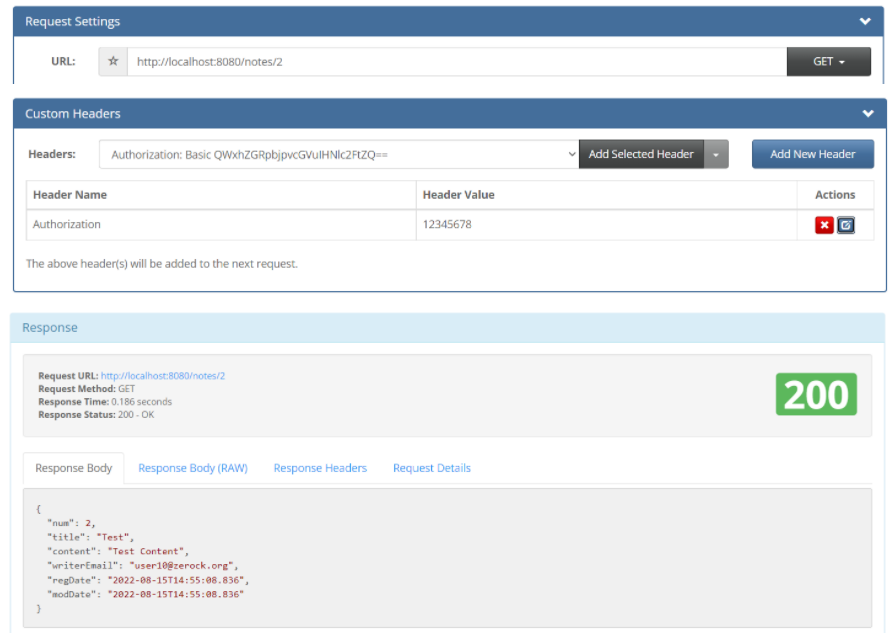Collapse the Custom Headers panel

[x=868, y=113]
